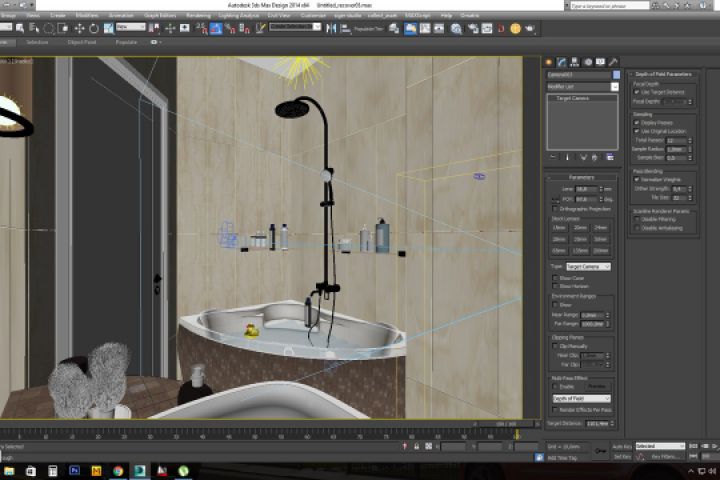Screen dimensions: 720x480
Task: Click the Set Key button
Action: (x=622, y=457)
